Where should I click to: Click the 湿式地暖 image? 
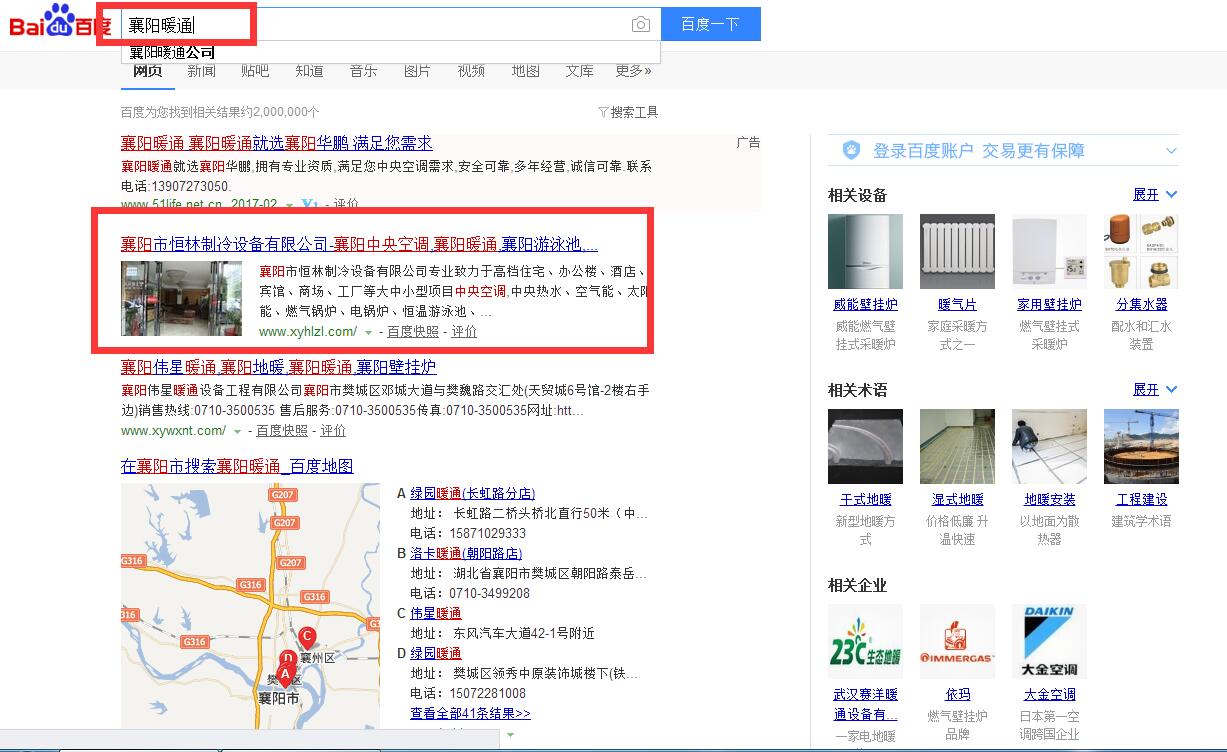(x=957, y=446)
